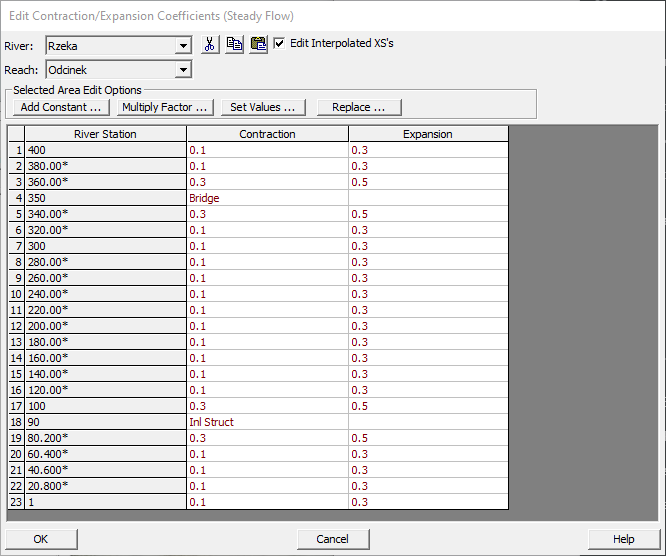Click the Add Constant button

click(x=61, y=107)
